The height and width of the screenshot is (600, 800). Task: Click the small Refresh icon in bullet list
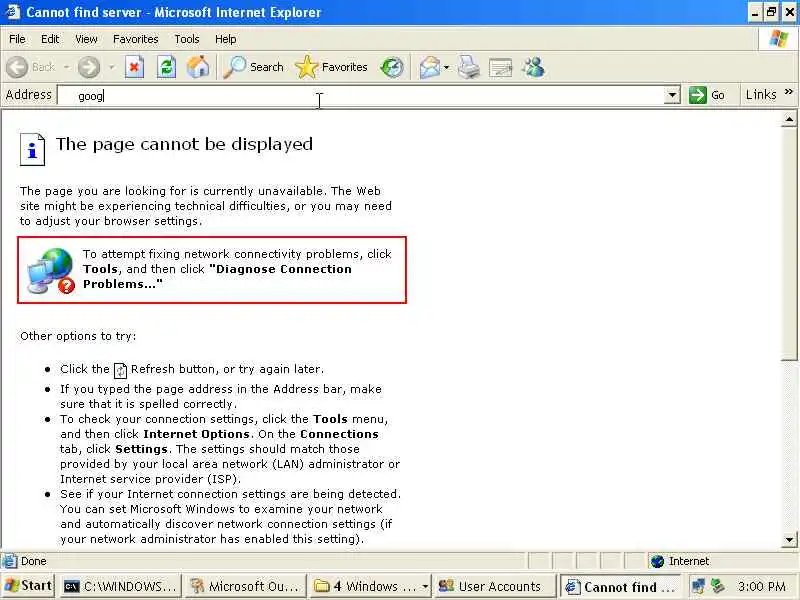click(x=120, y=370)
